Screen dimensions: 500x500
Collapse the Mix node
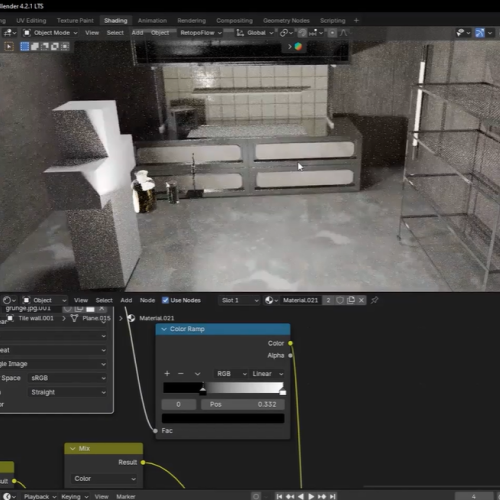click(x=73, y=449)
